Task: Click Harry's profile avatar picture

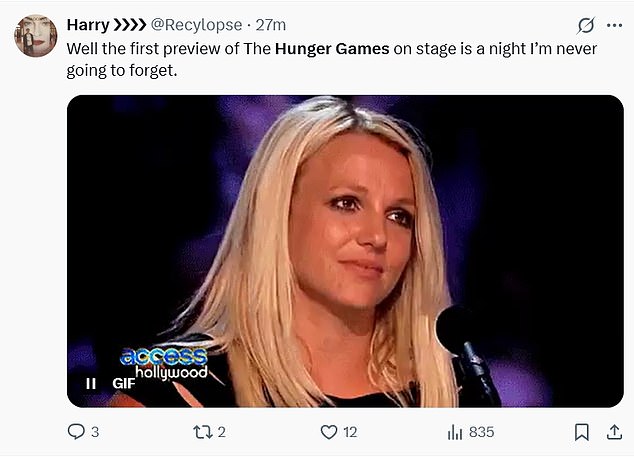Action: click(35, 36)
